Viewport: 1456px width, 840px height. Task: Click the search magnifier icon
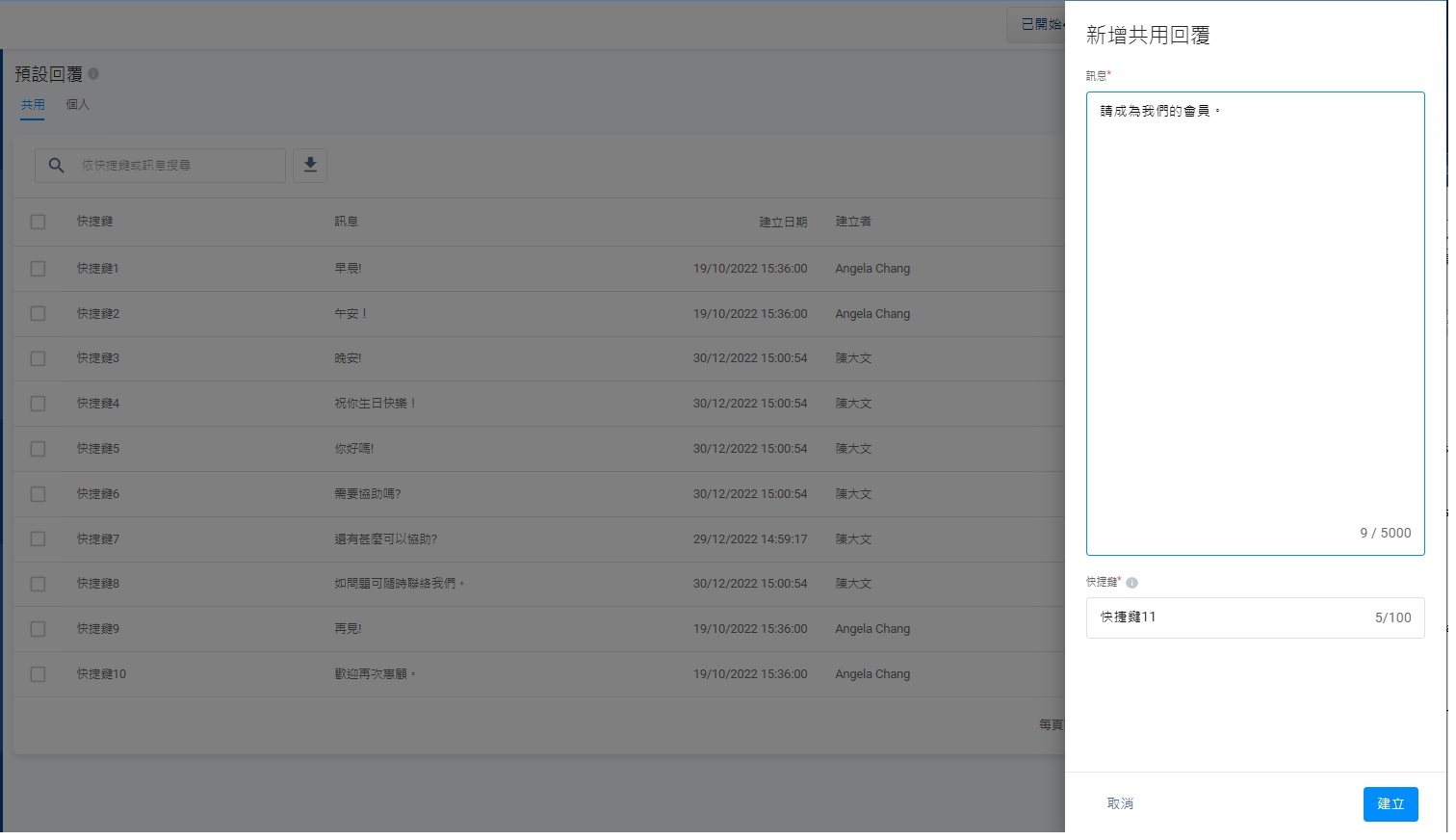click(x=56, y=166)
